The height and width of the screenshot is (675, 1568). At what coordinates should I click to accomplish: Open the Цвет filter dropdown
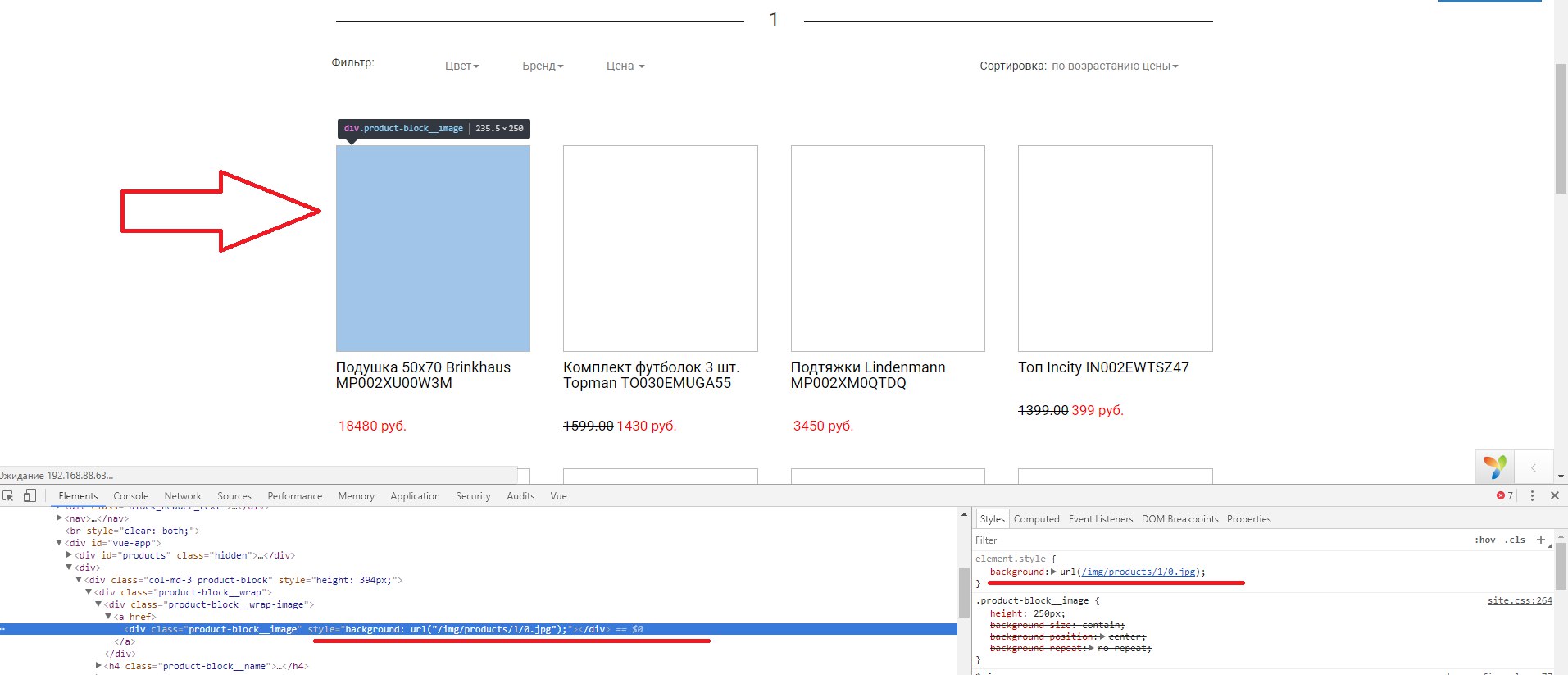461,66
